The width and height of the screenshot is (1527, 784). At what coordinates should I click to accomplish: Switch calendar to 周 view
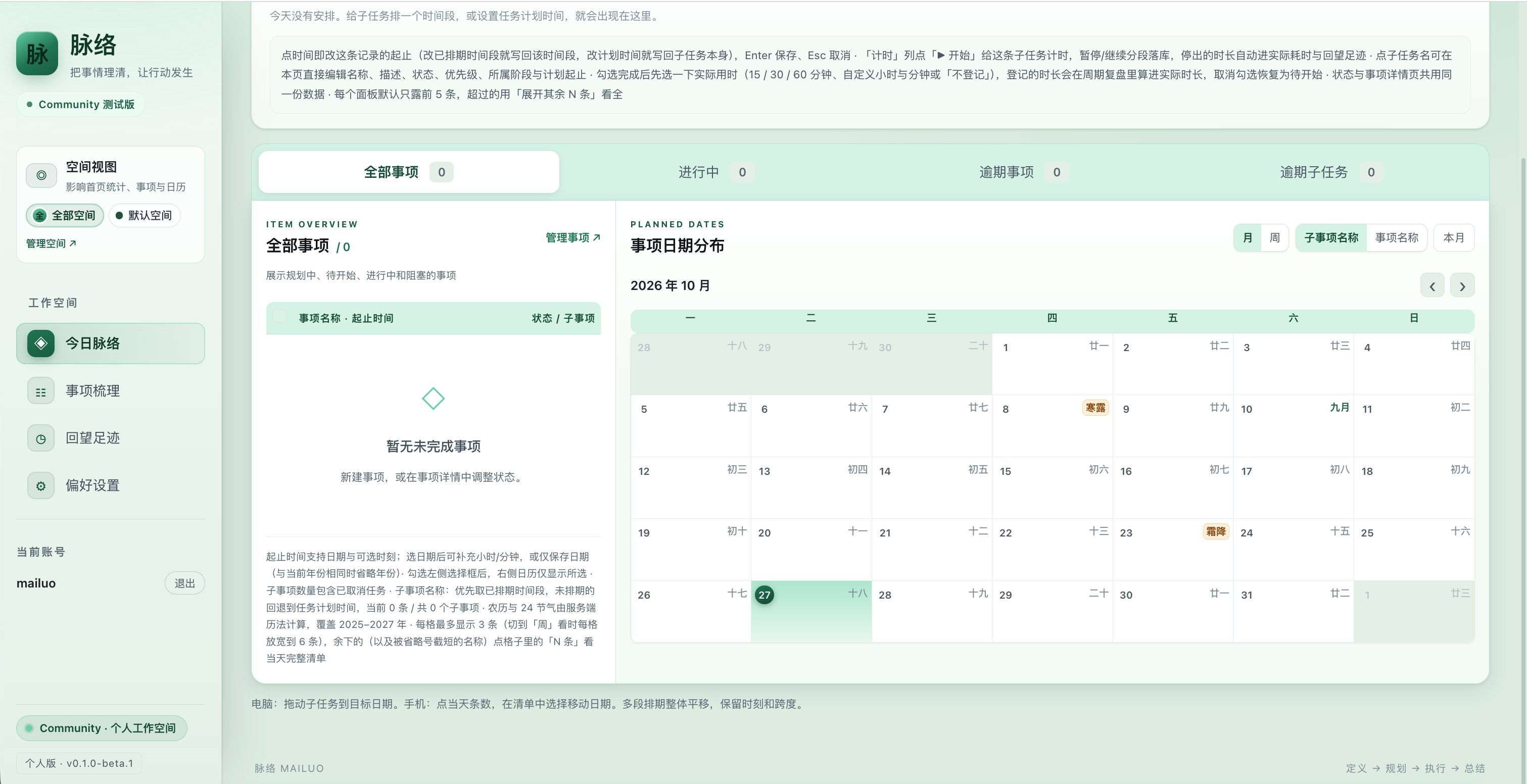point(1274,237)
